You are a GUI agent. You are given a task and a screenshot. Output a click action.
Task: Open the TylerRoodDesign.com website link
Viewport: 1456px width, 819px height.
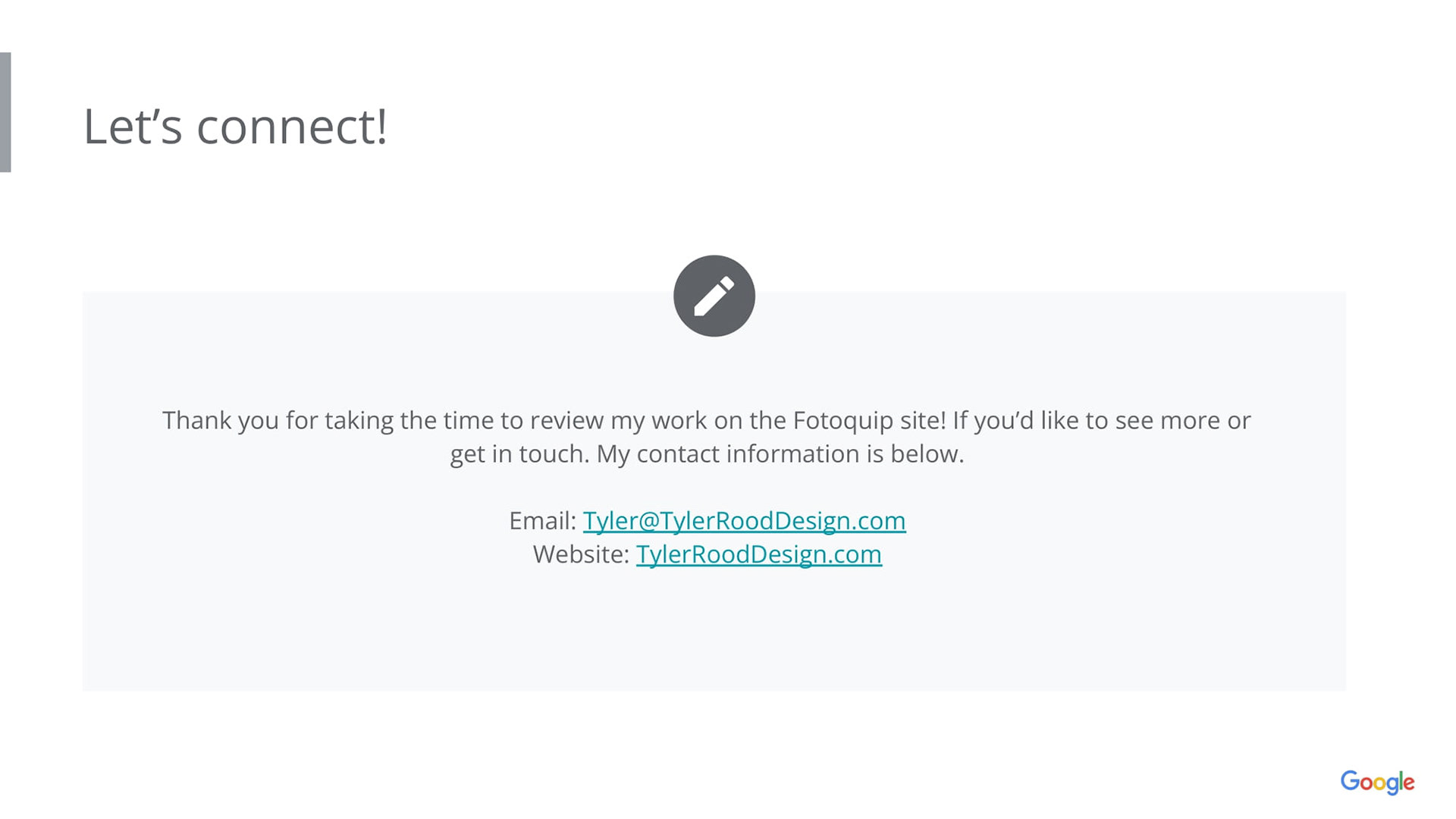[758, 554]
